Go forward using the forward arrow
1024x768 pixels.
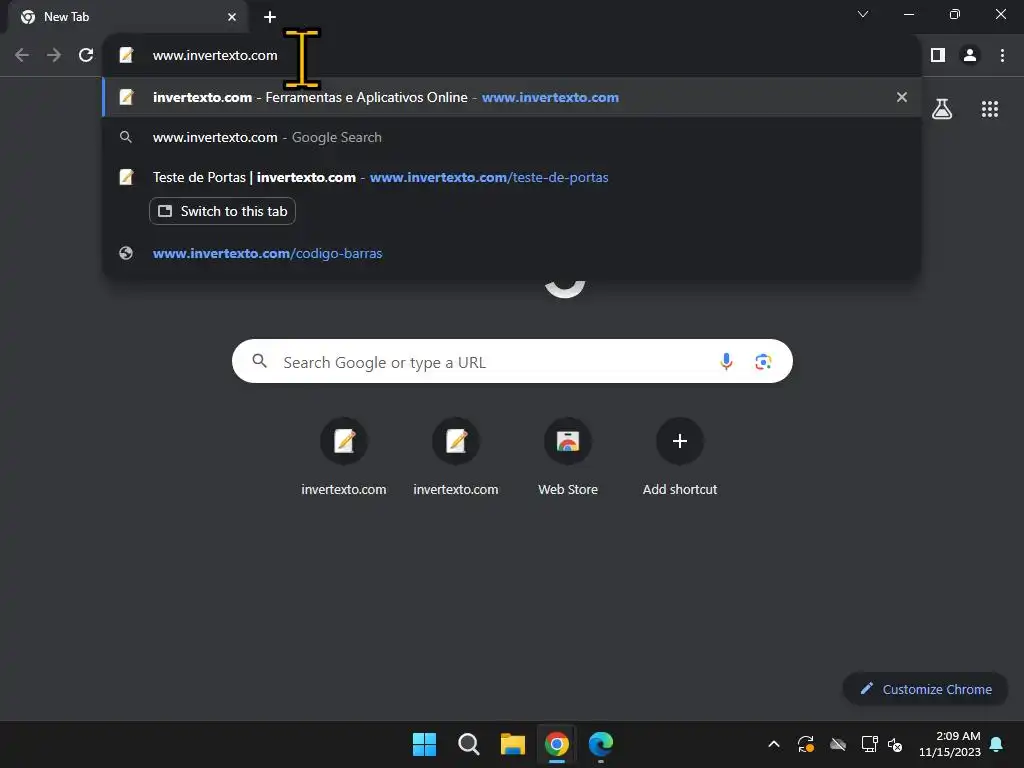click(54, 56)
